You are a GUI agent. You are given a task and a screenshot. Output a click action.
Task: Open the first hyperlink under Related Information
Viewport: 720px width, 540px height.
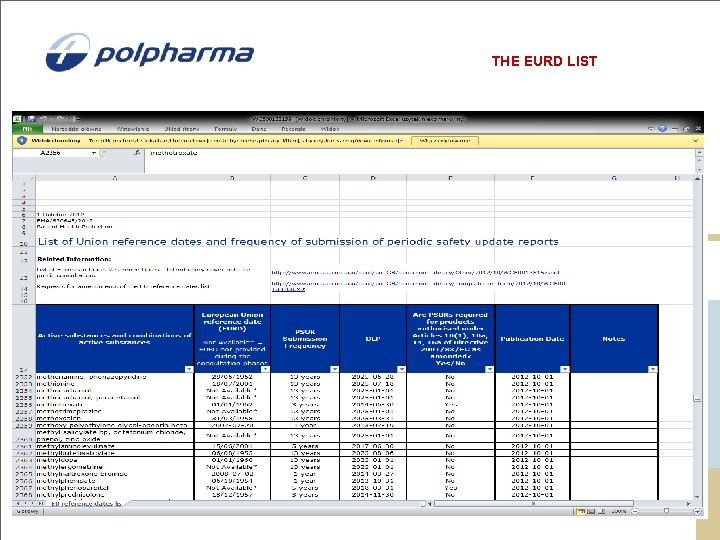(x=415, y=272)
